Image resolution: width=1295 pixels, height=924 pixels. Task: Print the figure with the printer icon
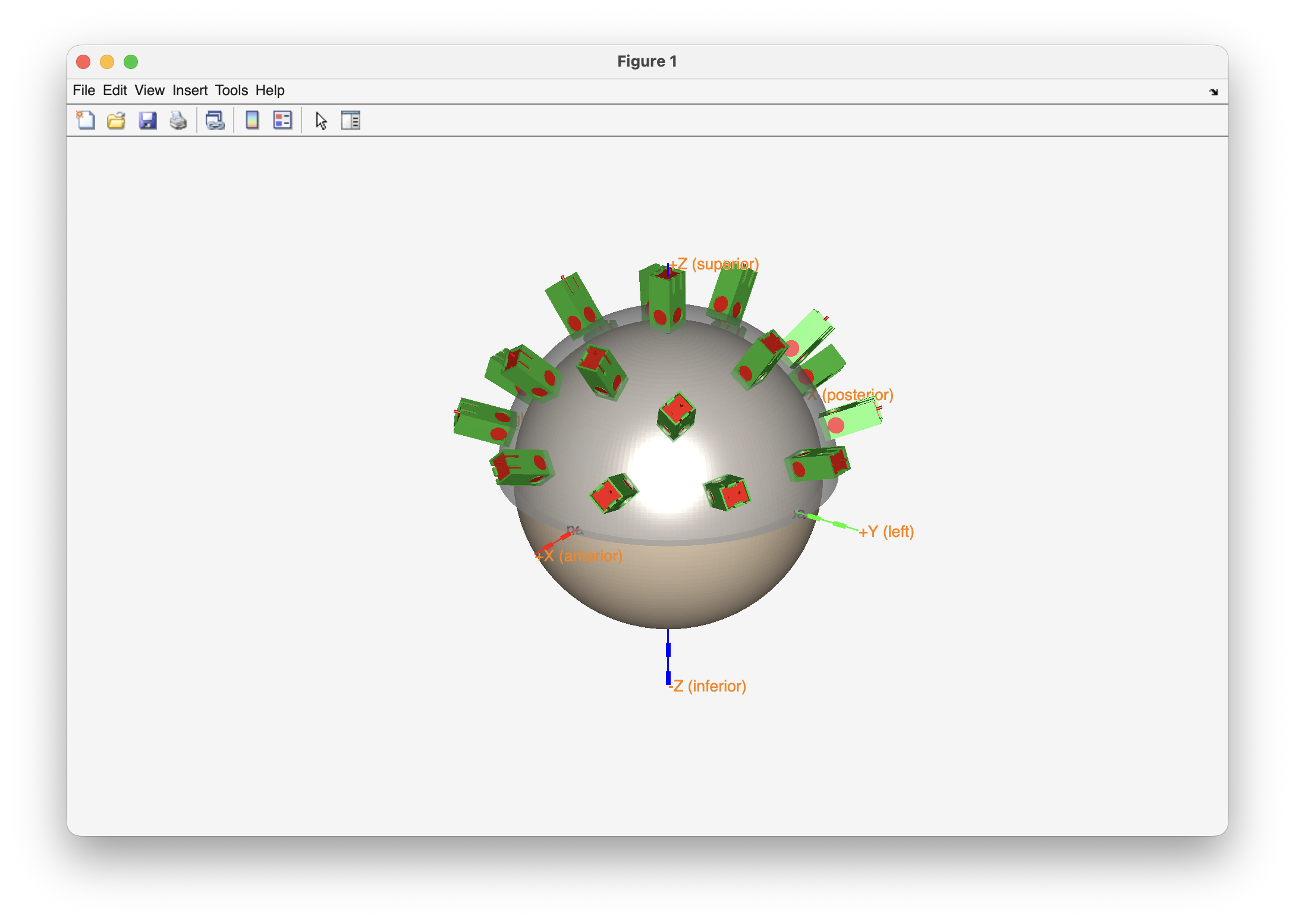tap(178, 120)
